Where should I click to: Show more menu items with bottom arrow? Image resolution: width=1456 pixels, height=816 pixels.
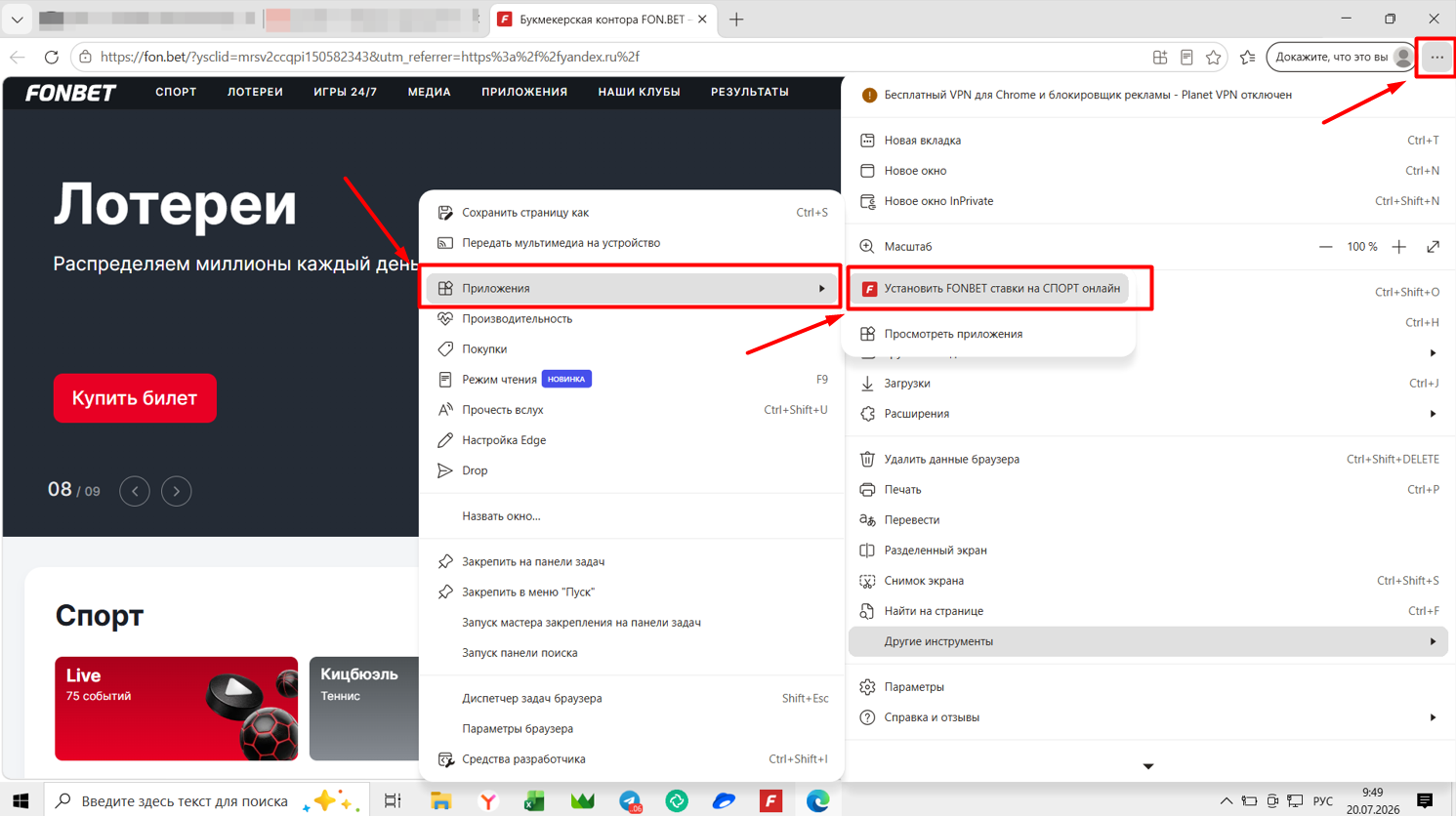tap(1148, 766)
